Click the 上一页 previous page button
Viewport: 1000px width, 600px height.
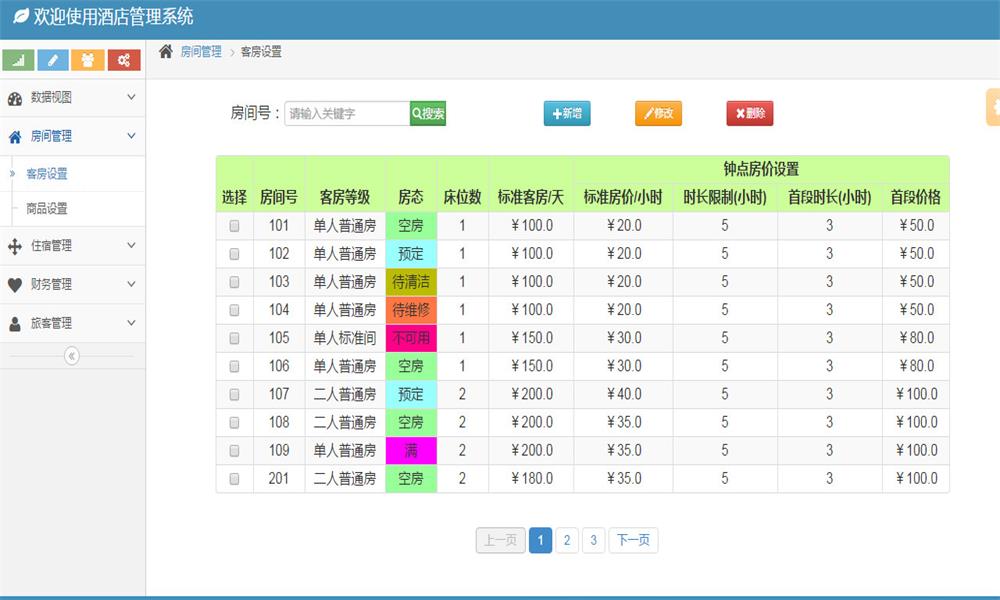(501, 541)
